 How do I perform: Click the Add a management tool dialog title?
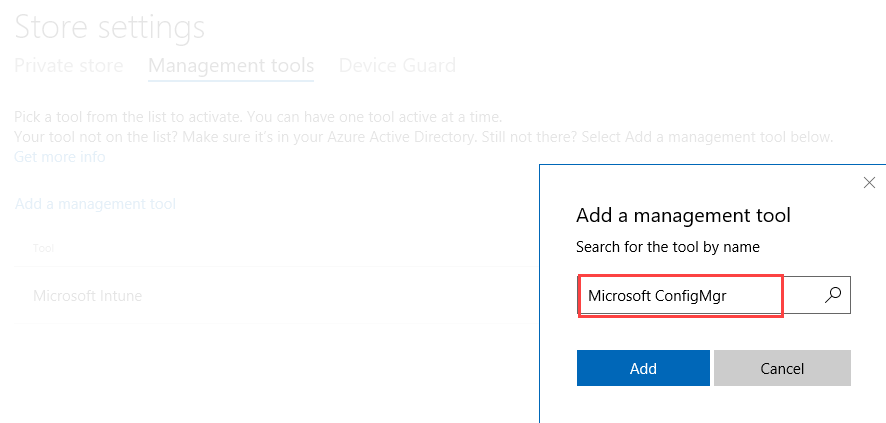[683, 215]
